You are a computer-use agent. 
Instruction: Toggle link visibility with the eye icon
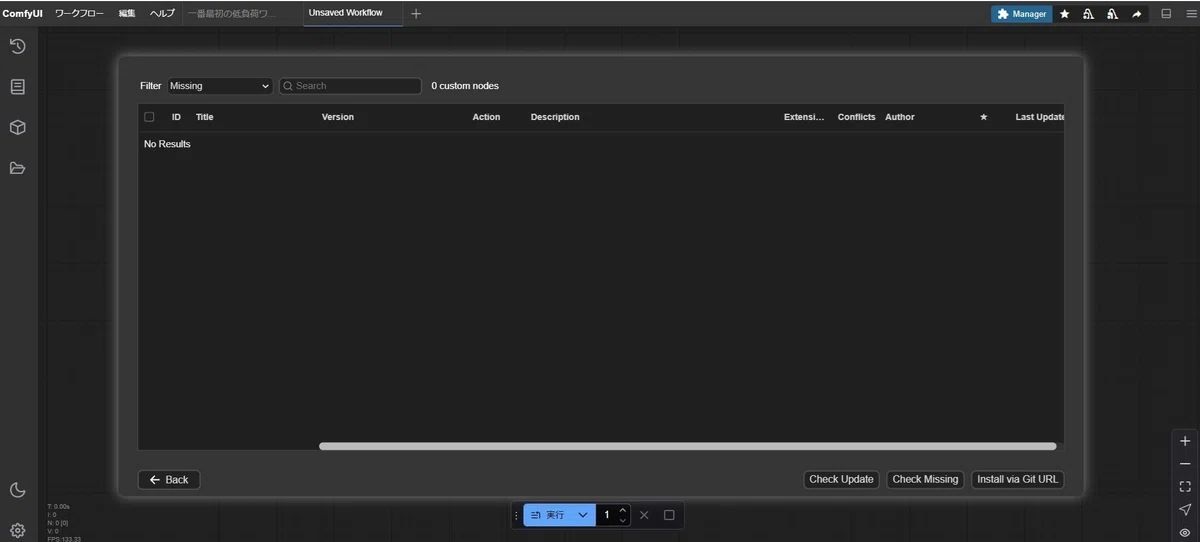(1185, 532)
